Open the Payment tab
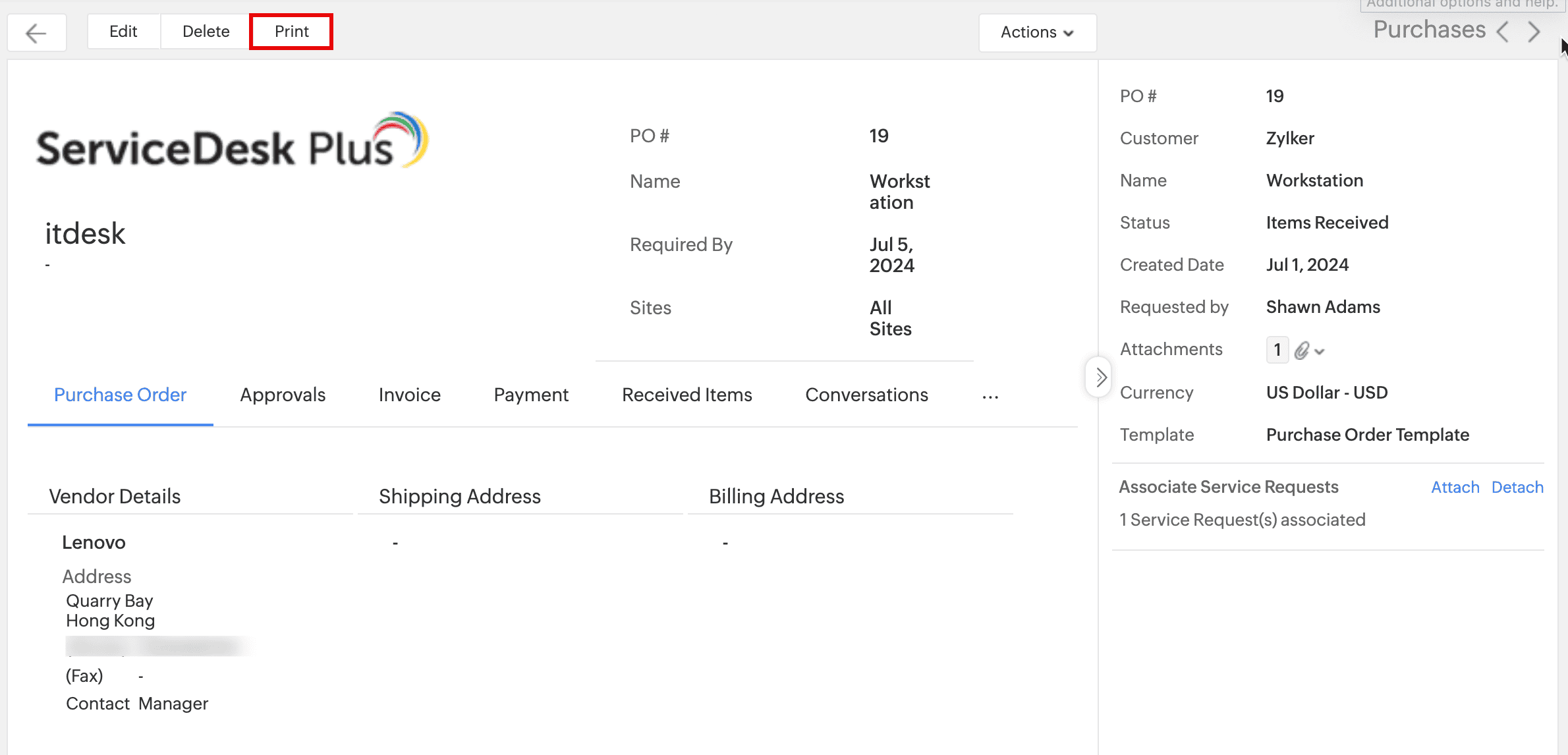 pyautogui.click(x=531, y=395)
